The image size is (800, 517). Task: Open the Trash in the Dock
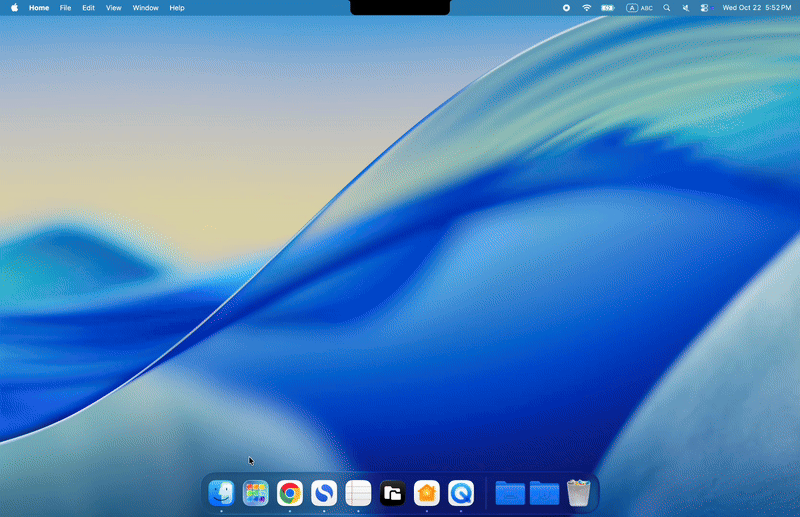click(578, 493)
